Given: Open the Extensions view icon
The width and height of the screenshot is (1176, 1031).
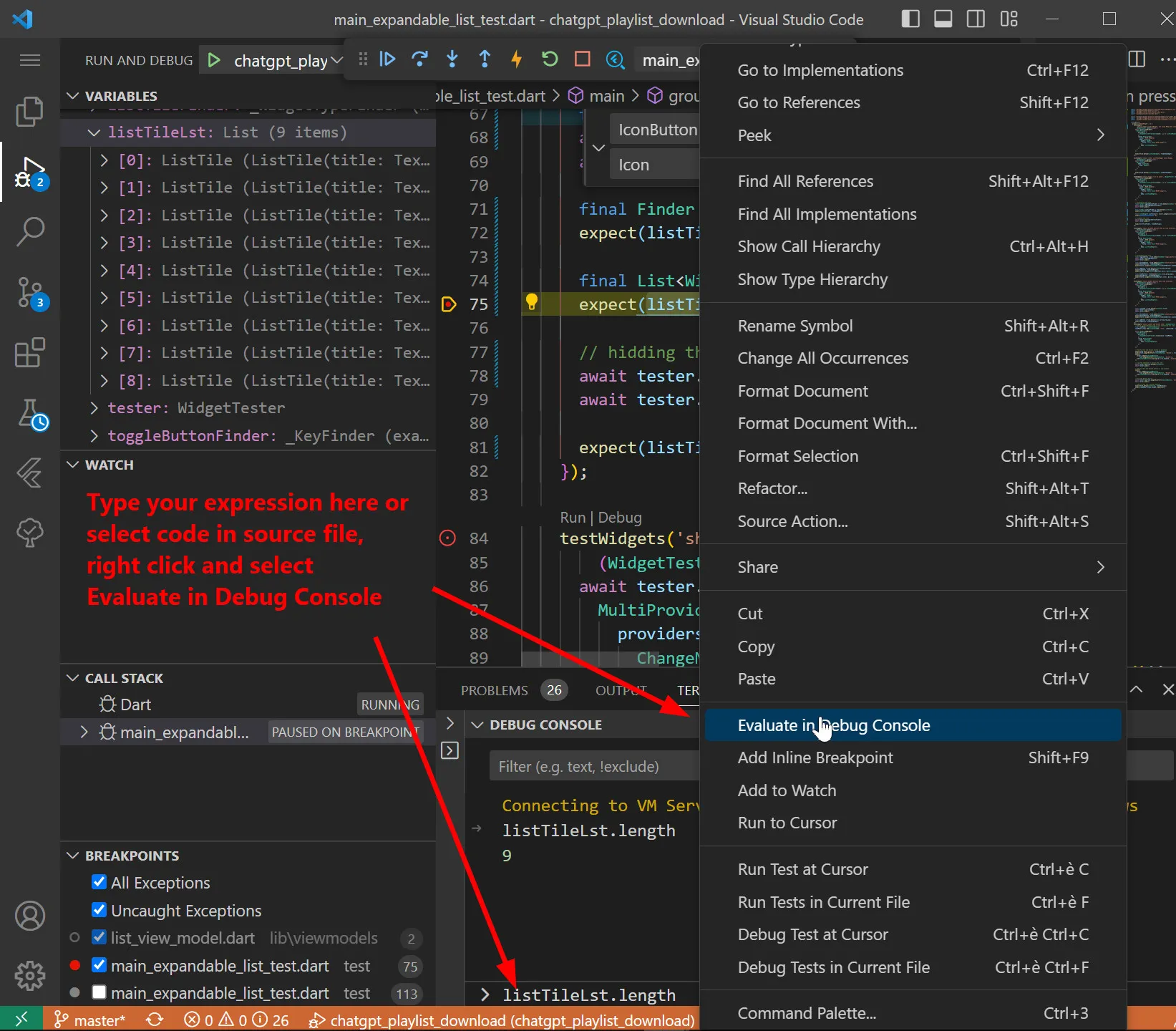Looking at the screenshot, I should click(29, 352).
